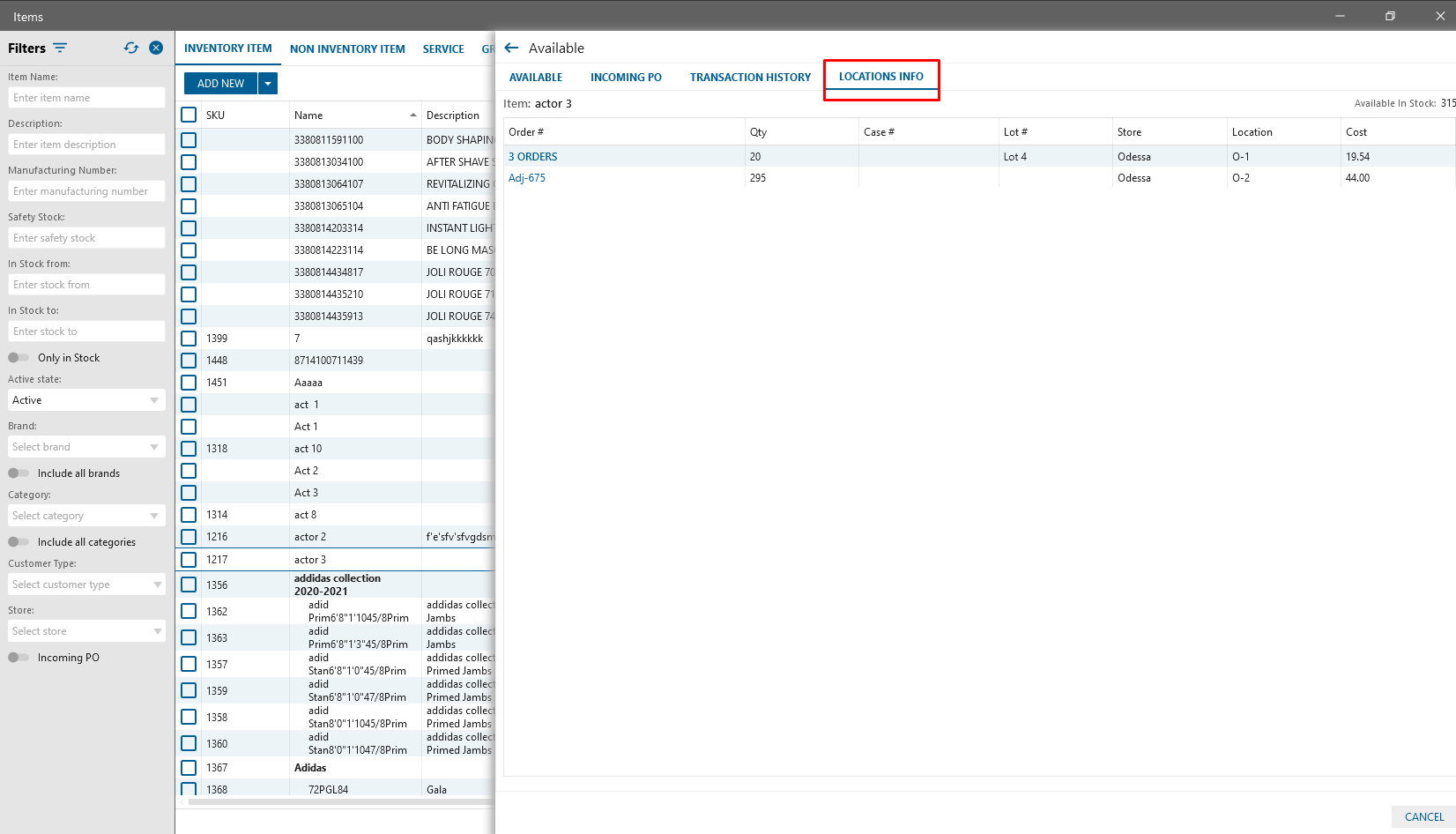Click the Enter item name field
The width and height of the screenshot is (1456, 834).
click(86, 98)
